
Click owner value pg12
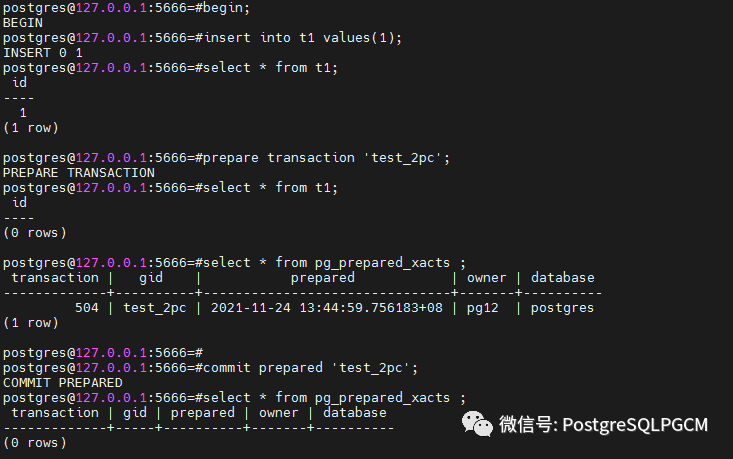(483, 308)
